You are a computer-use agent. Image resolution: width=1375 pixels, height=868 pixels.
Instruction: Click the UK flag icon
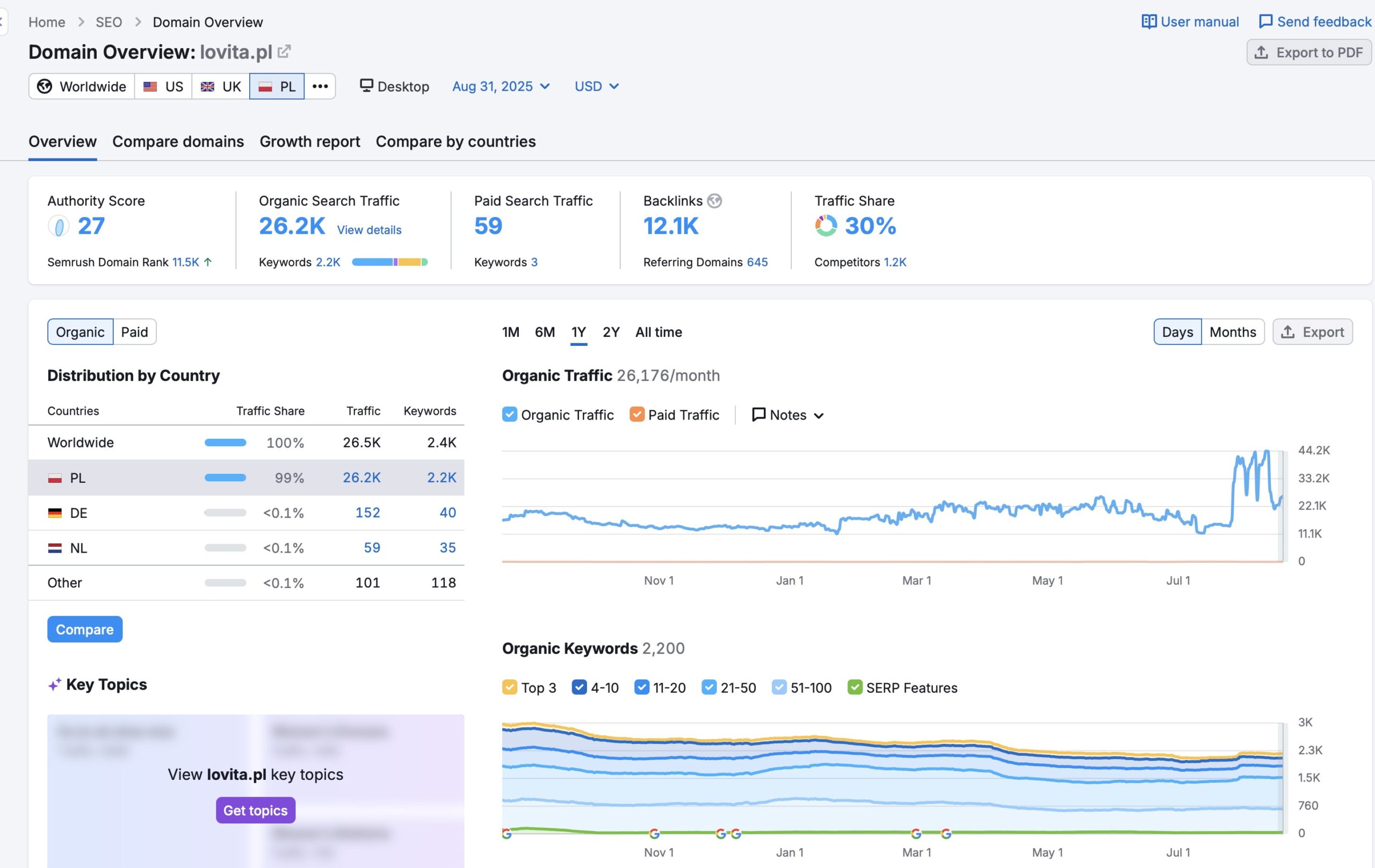coord(207,86)
